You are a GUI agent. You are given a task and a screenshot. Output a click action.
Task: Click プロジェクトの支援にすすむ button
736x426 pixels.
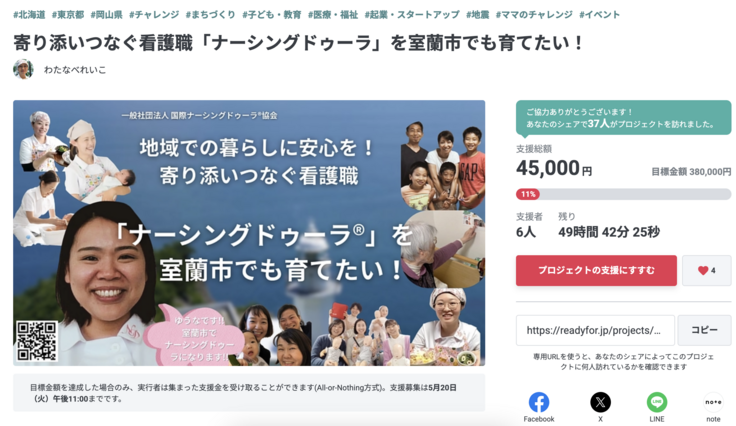point(596,271)
